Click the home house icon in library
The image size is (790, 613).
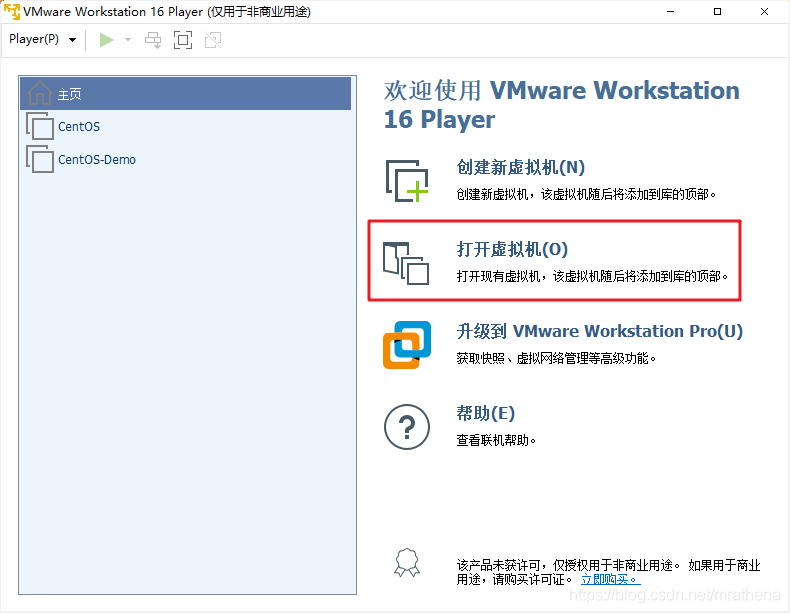(39, 93)
